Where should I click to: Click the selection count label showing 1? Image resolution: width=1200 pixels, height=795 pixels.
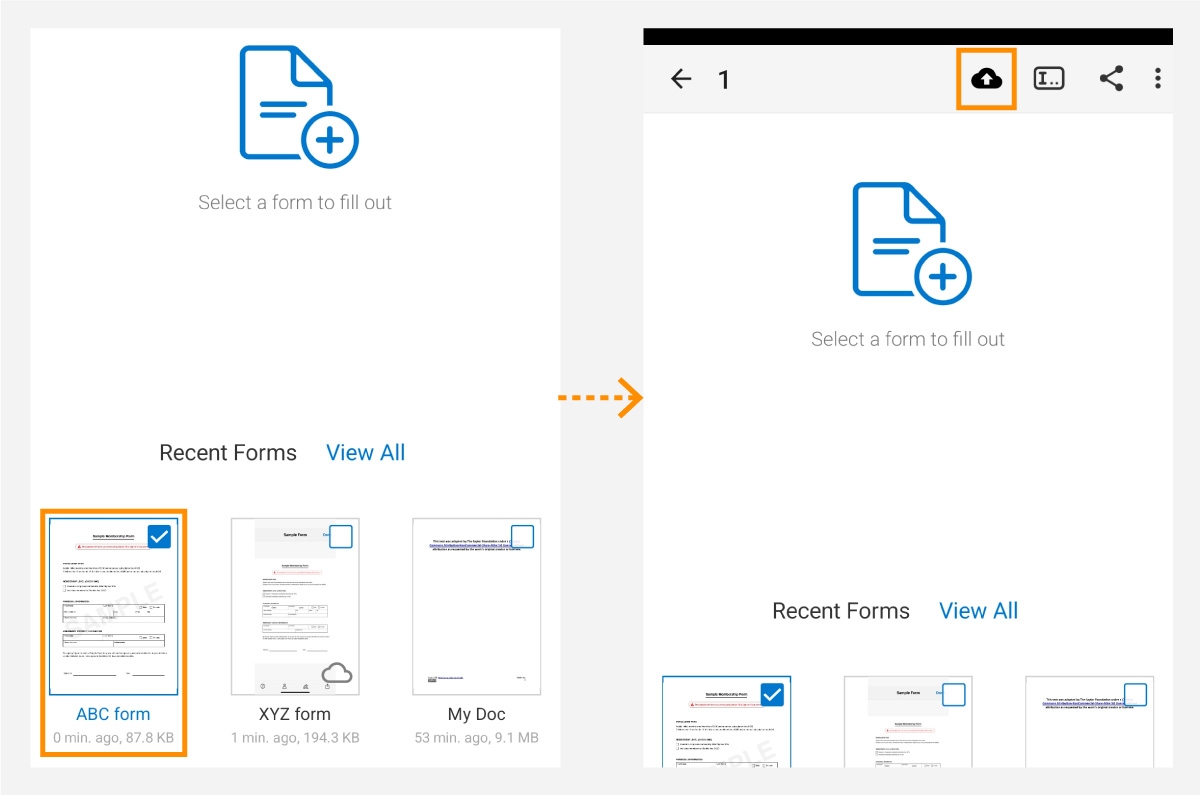tap(724, 79)
